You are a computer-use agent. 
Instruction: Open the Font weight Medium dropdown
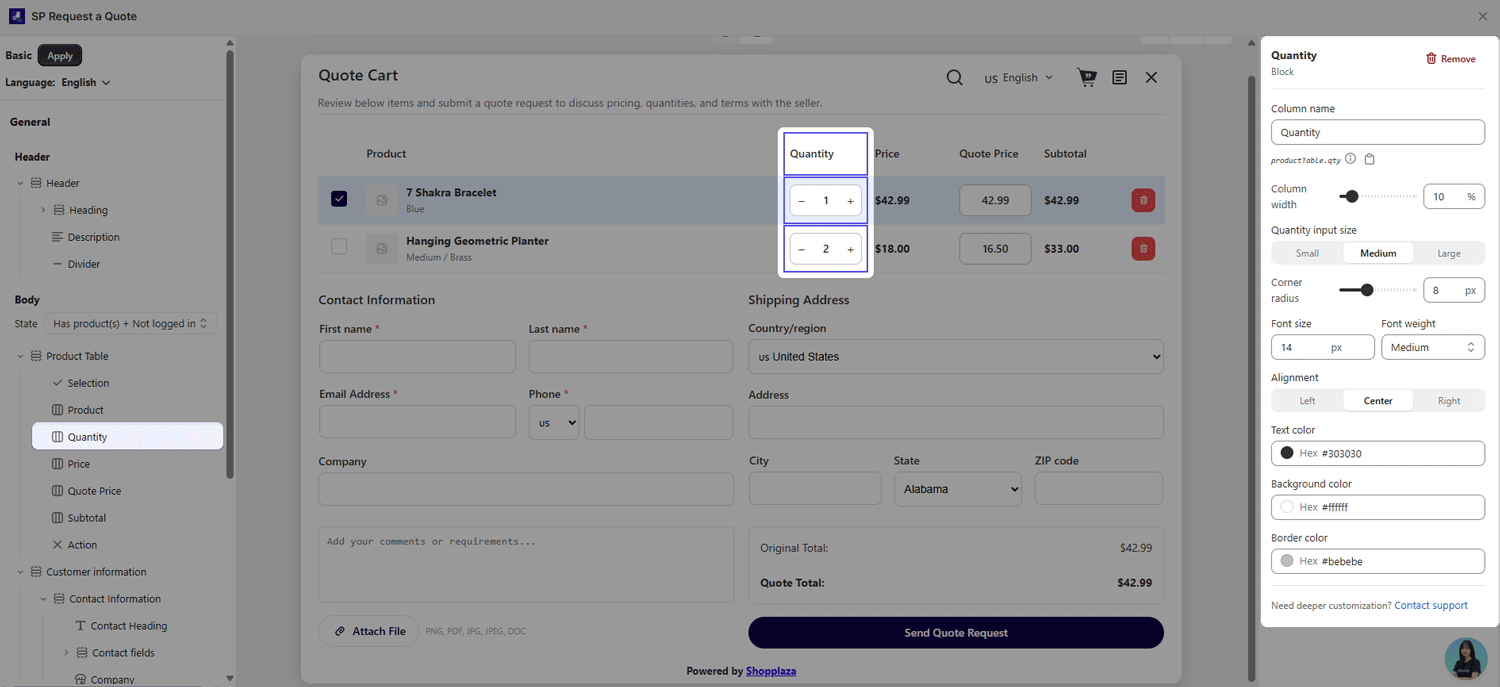pos(1432,347)
